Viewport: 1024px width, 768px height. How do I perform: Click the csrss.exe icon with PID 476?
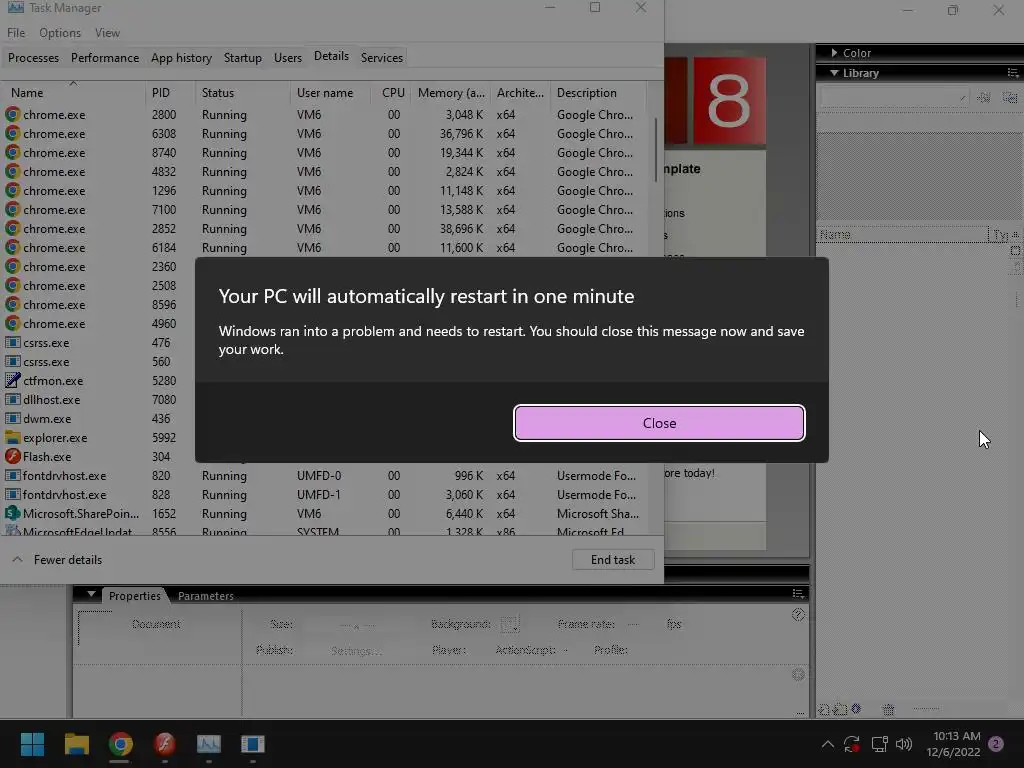[x=12, y=342]
